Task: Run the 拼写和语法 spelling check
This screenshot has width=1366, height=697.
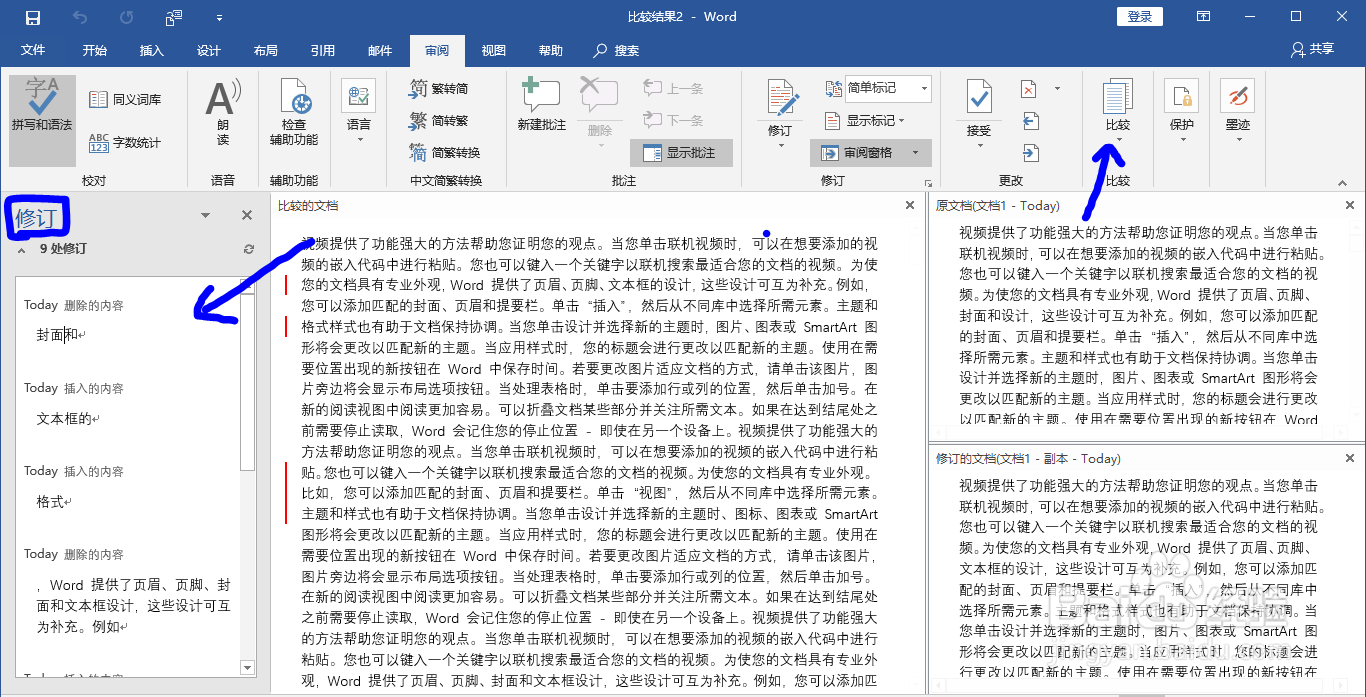Action: [x=42, y=120]
